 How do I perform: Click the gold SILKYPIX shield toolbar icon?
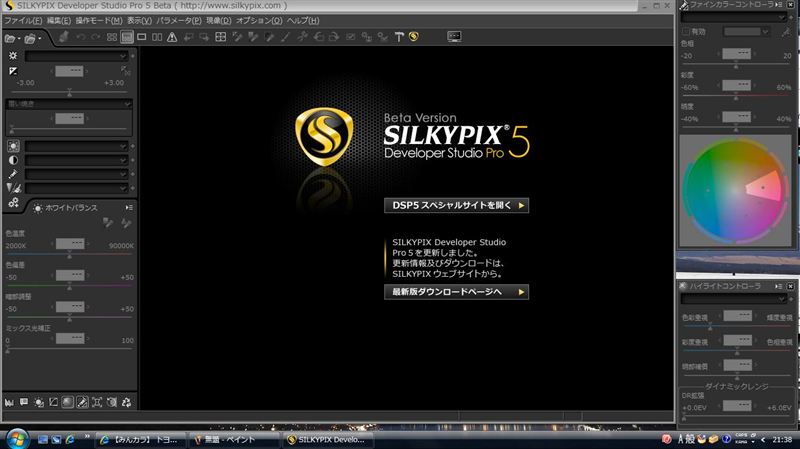point(414,37)
